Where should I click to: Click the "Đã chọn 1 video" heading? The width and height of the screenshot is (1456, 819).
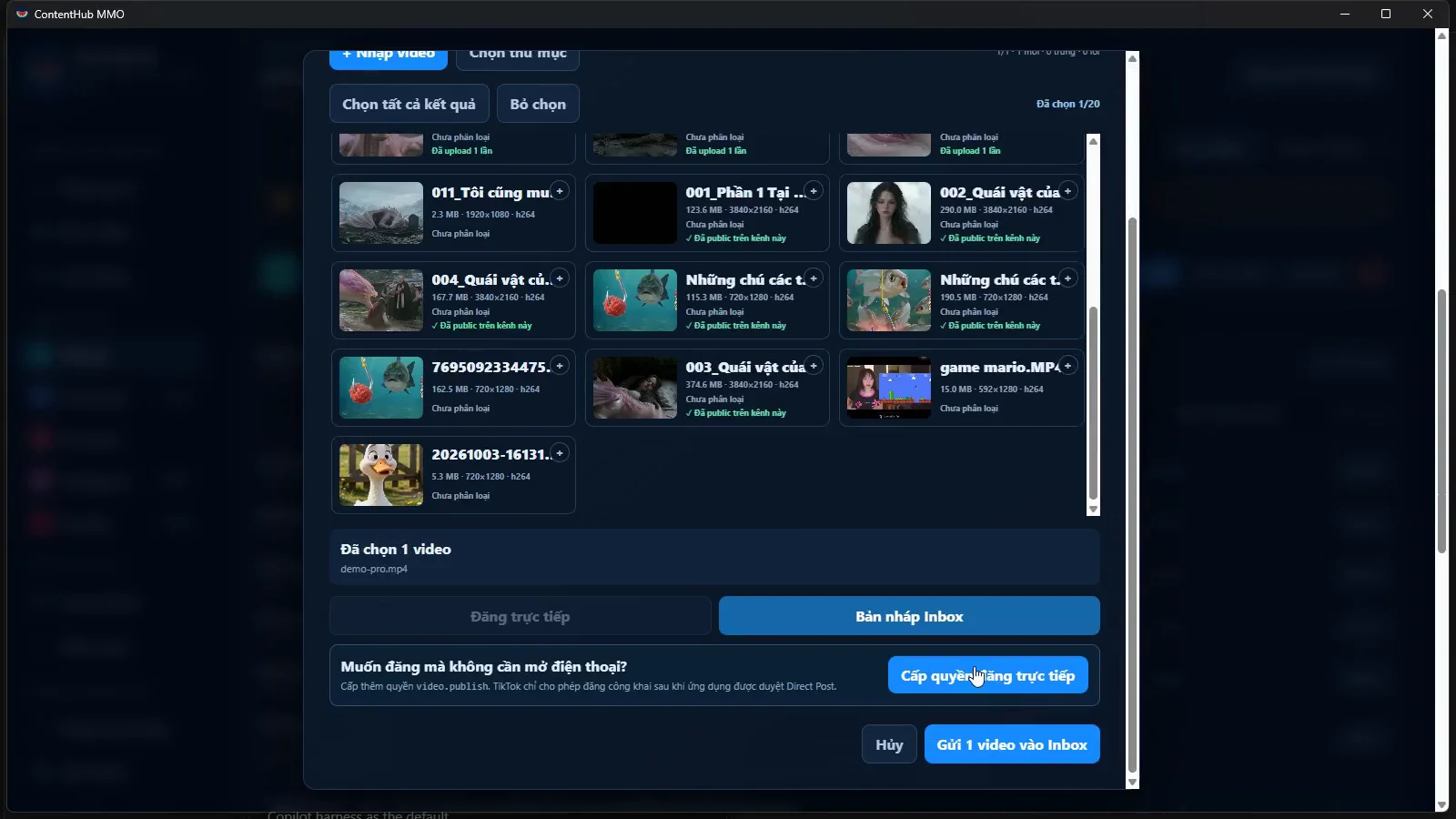coord(396,549)
